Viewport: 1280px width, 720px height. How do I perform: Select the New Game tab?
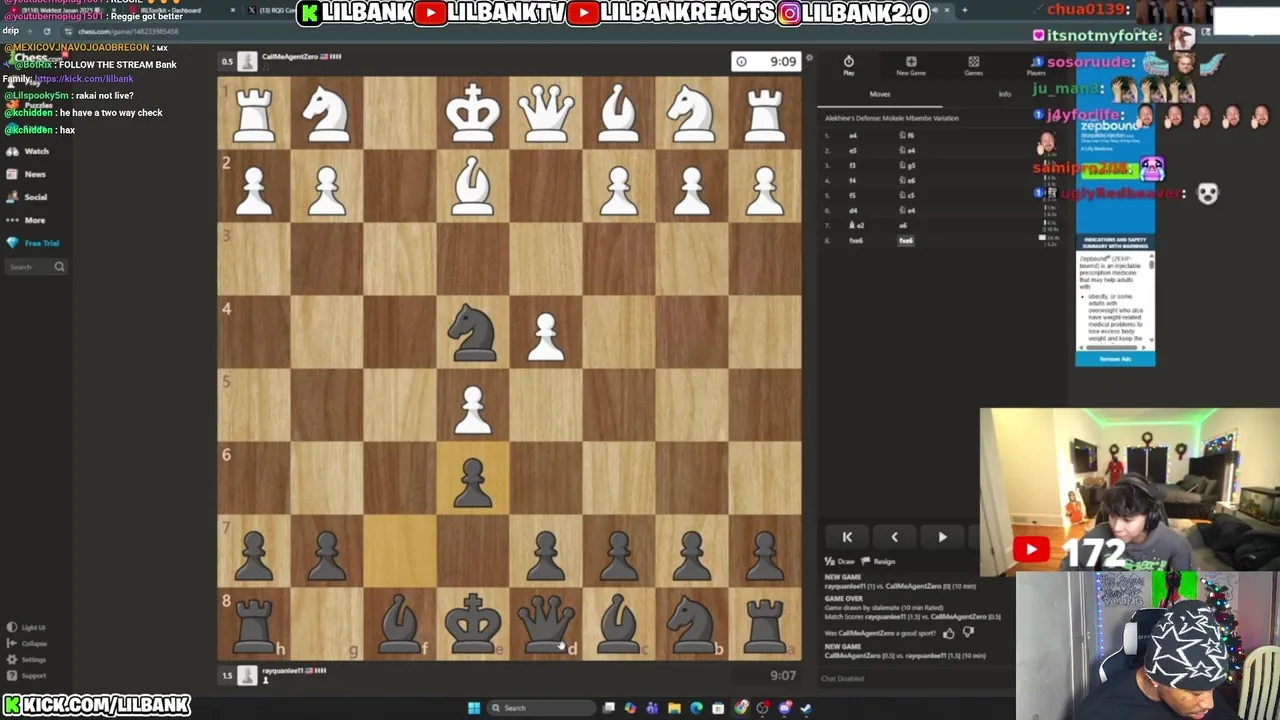pos(911,66)
